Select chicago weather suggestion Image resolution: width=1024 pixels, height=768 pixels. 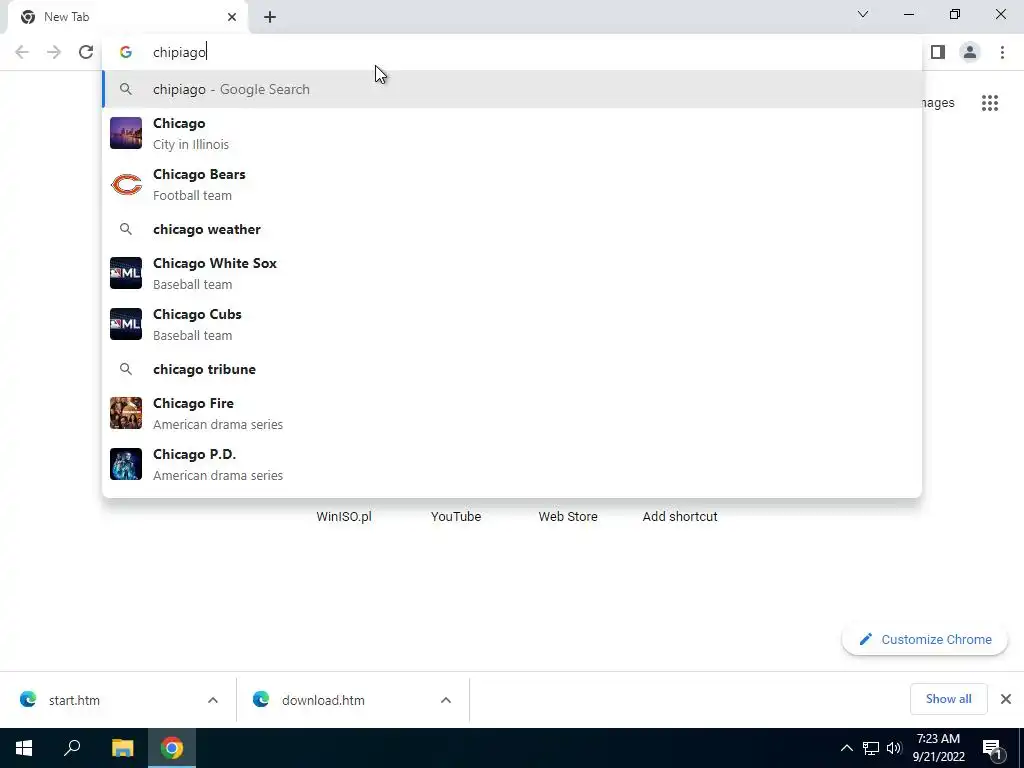click(512, 229)
